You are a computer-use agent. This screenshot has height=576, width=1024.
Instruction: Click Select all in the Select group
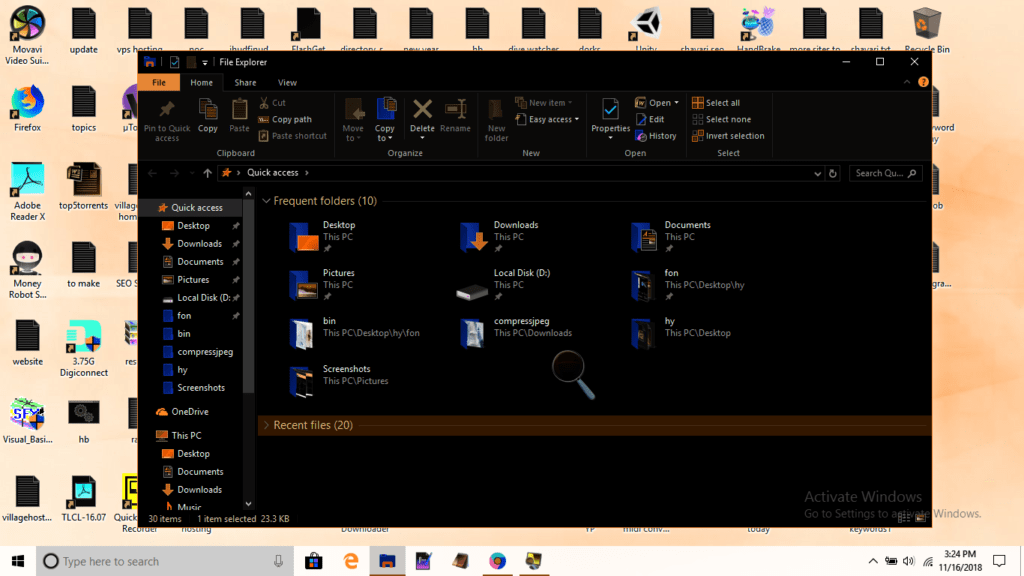pos(722,101)
